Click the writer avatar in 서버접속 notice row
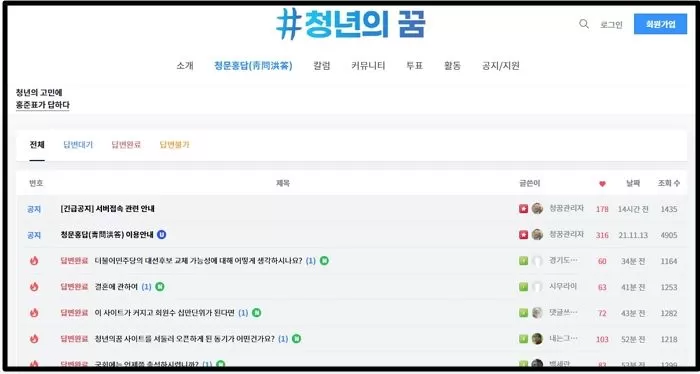This screenshot has width=700, height=374. (537, 208)
